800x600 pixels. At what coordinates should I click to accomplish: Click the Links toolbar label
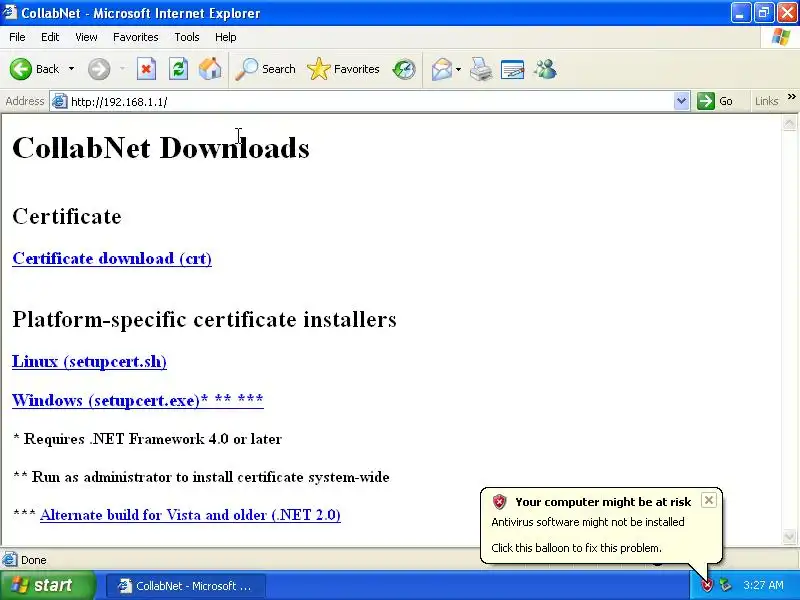coord(767,101)
